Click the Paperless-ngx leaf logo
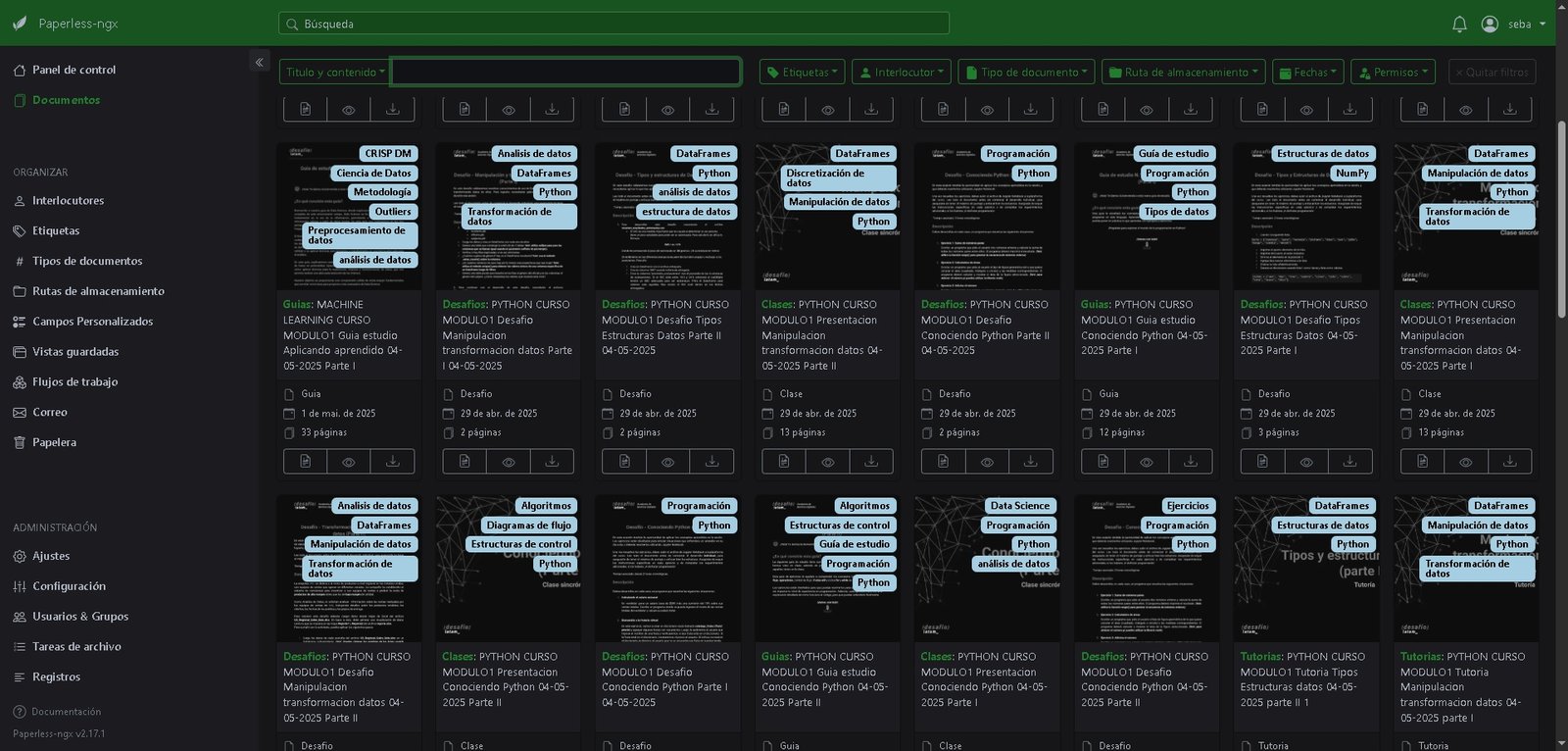 [20, 24]
